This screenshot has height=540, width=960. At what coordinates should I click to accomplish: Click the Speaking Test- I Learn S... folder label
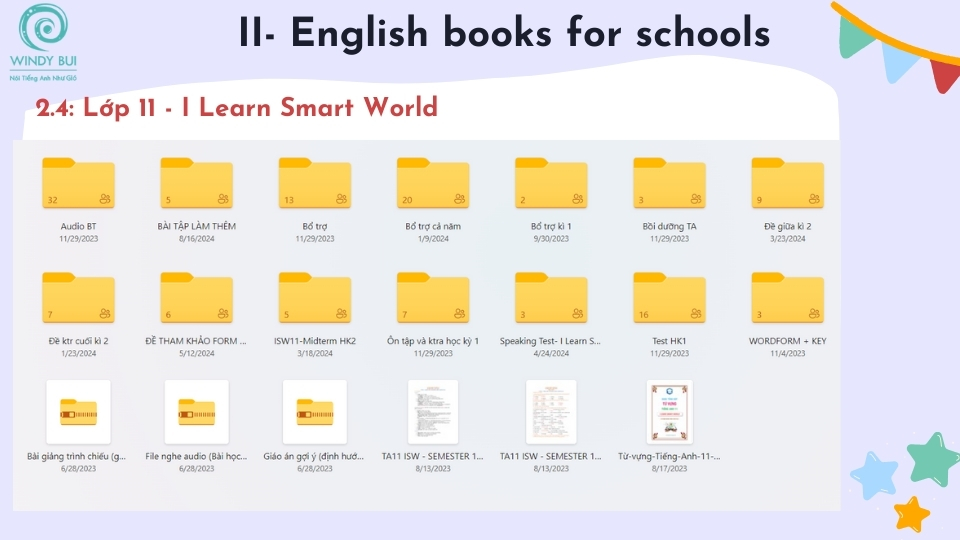pyautogui.click(x=550, y=341)
